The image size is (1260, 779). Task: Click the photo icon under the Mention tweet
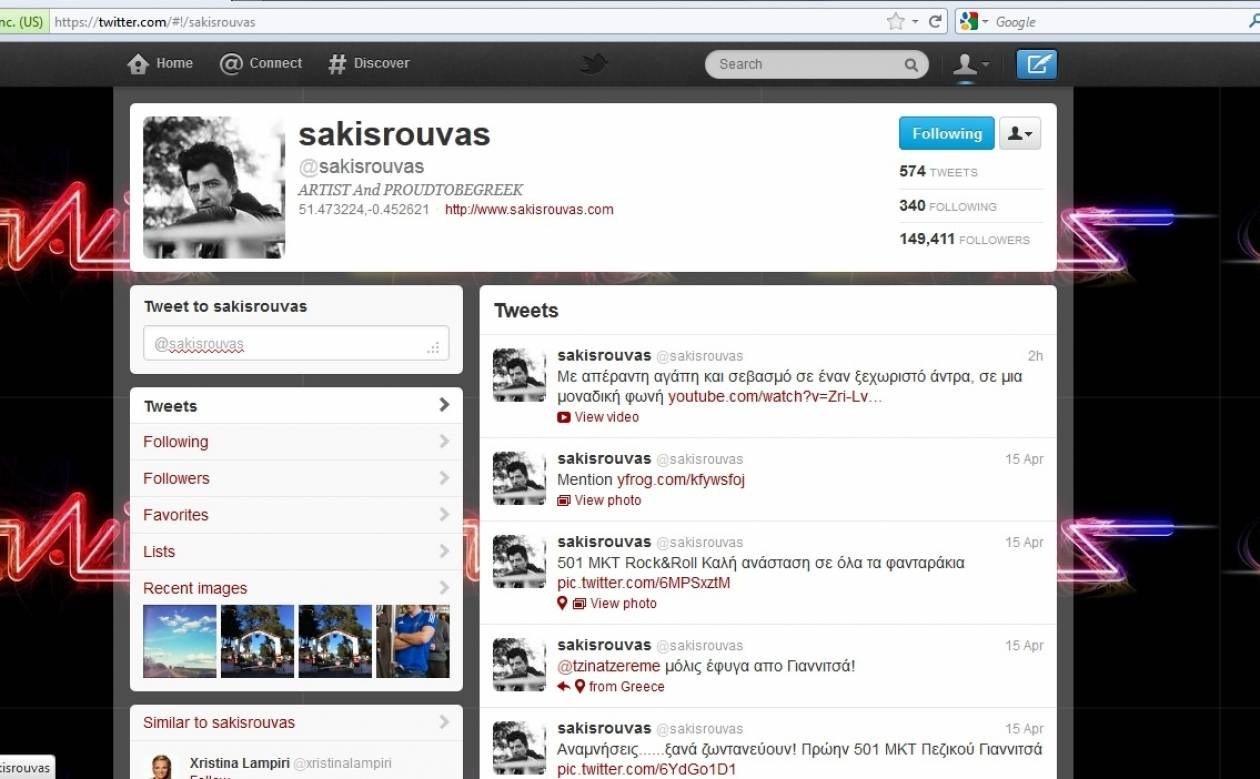click(564, 500)
